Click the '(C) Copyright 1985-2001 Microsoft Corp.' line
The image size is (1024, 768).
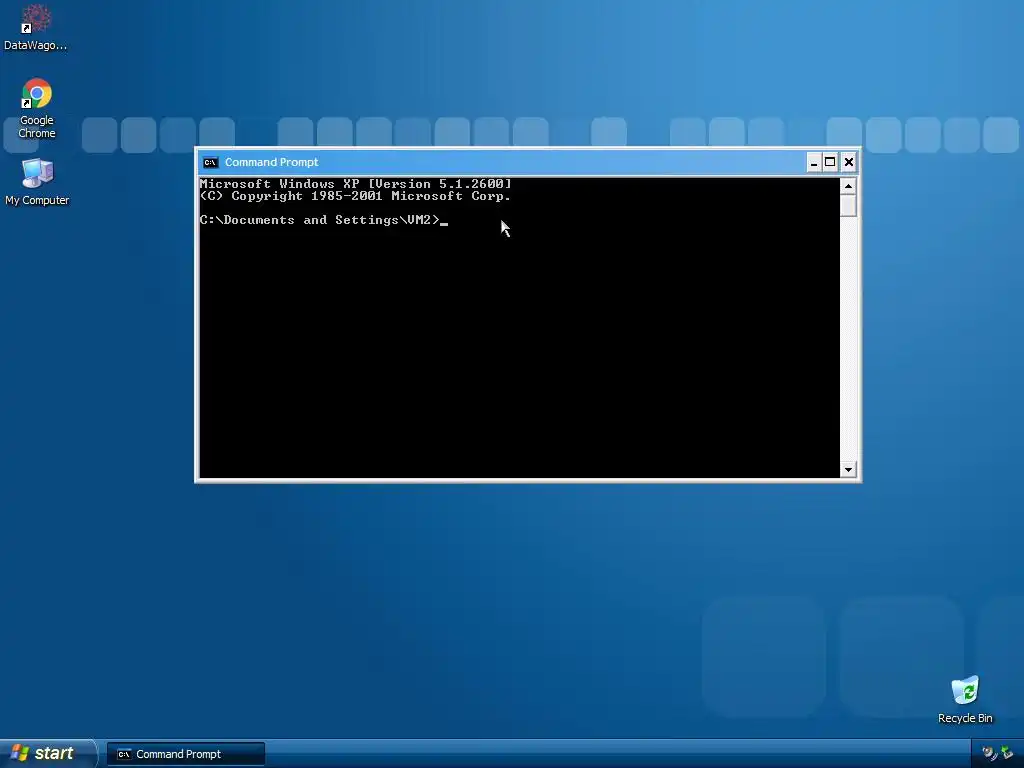point(355,196)
